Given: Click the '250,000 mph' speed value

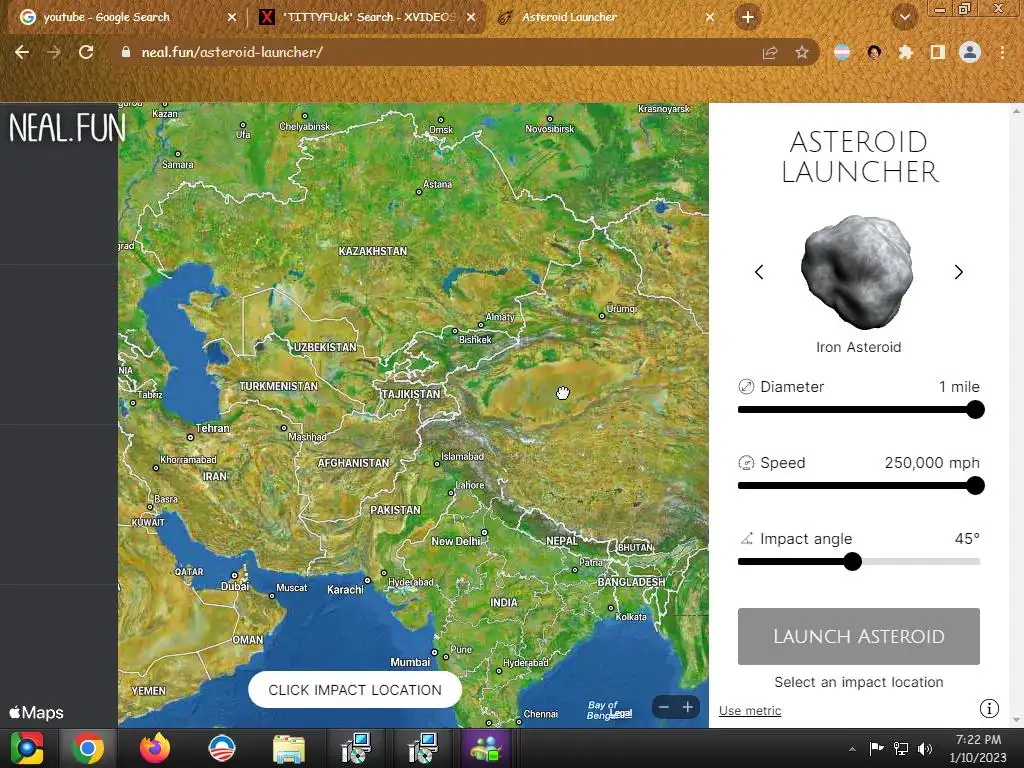Looking at the screenshot, I should (x=932, y=462).
